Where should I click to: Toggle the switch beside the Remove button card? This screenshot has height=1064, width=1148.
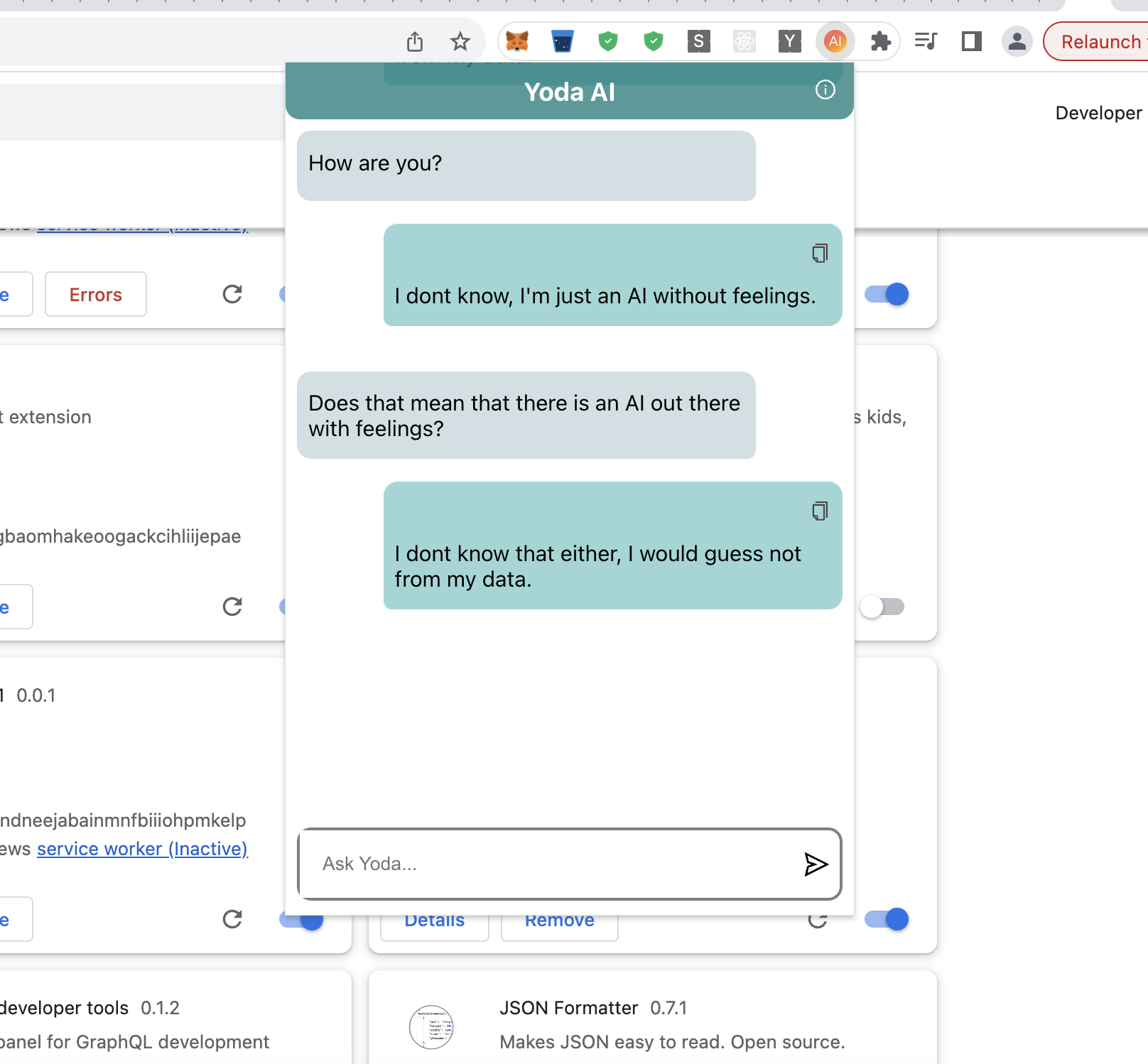887,919
